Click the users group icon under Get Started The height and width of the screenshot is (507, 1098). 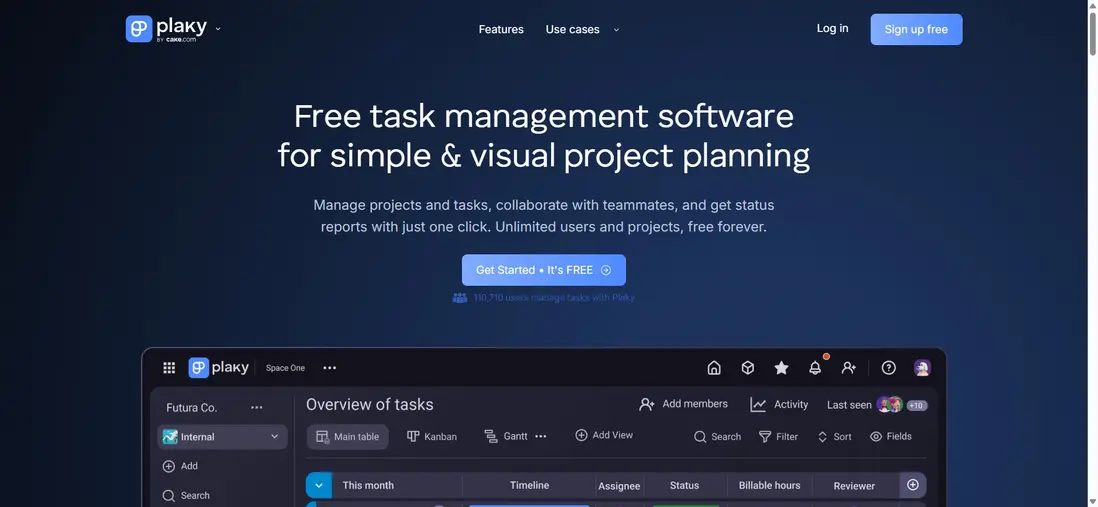pos(459,298)
